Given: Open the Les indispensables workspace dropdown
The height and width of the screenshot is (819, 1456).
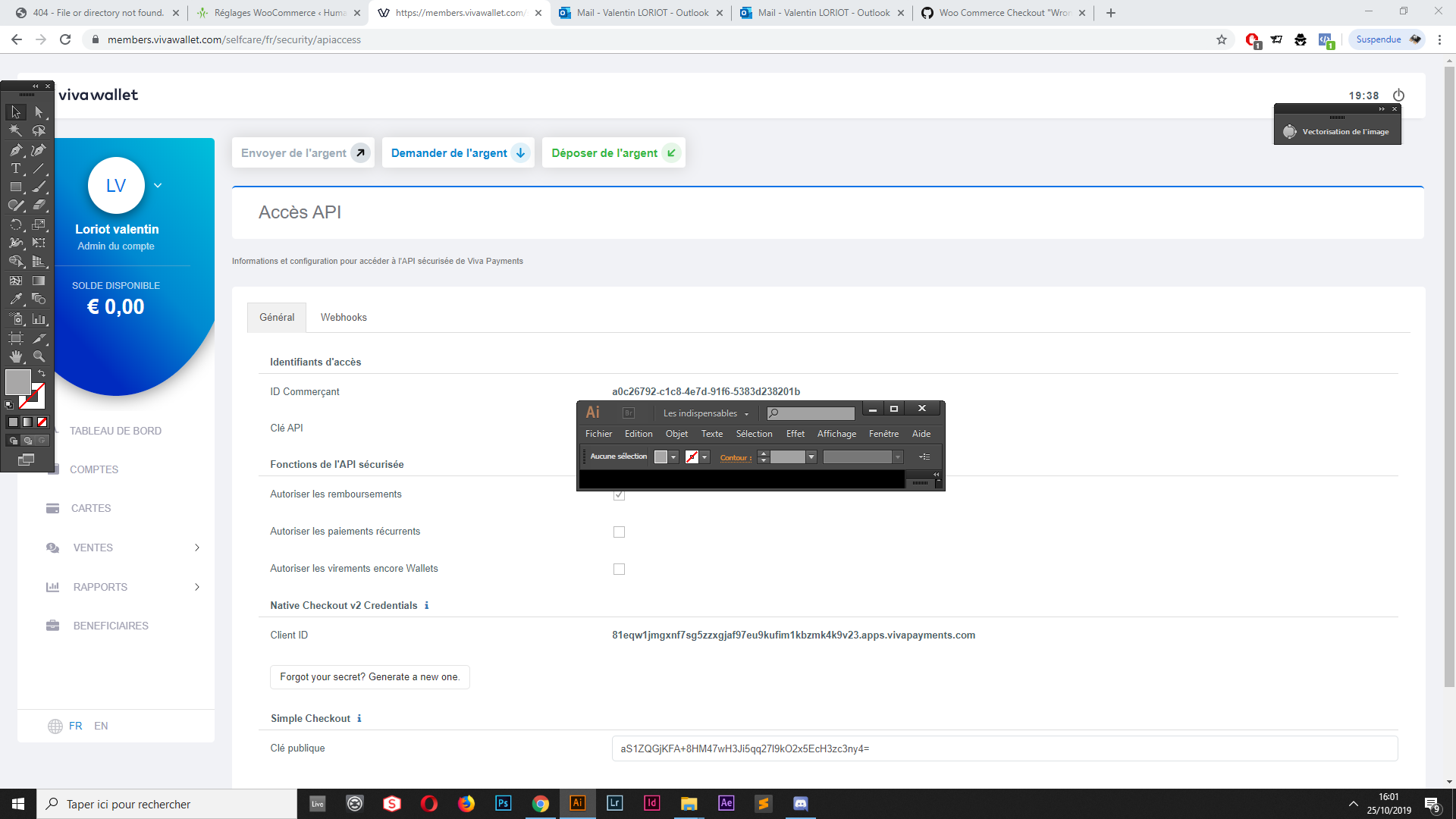Looking at the screenshot, I should [x=705, y=413].
